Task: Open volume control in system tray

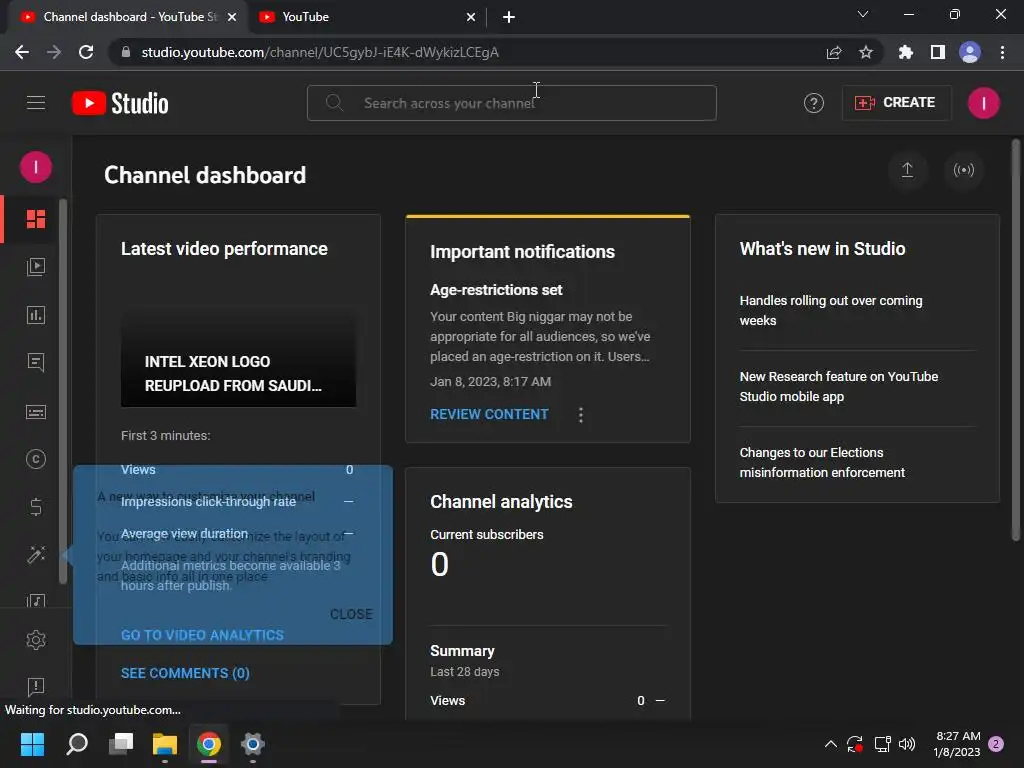Action: click(907, 744)
